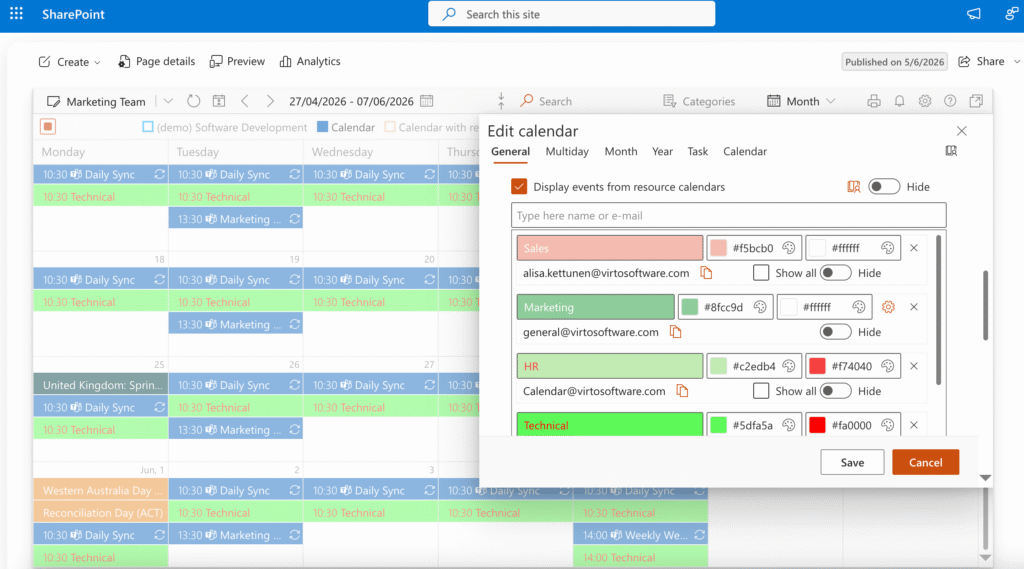Switch to the Month tab in Edit calendar
Image resolution: width=1024 pixels, height=569 pixels.
tap(620, 152)
